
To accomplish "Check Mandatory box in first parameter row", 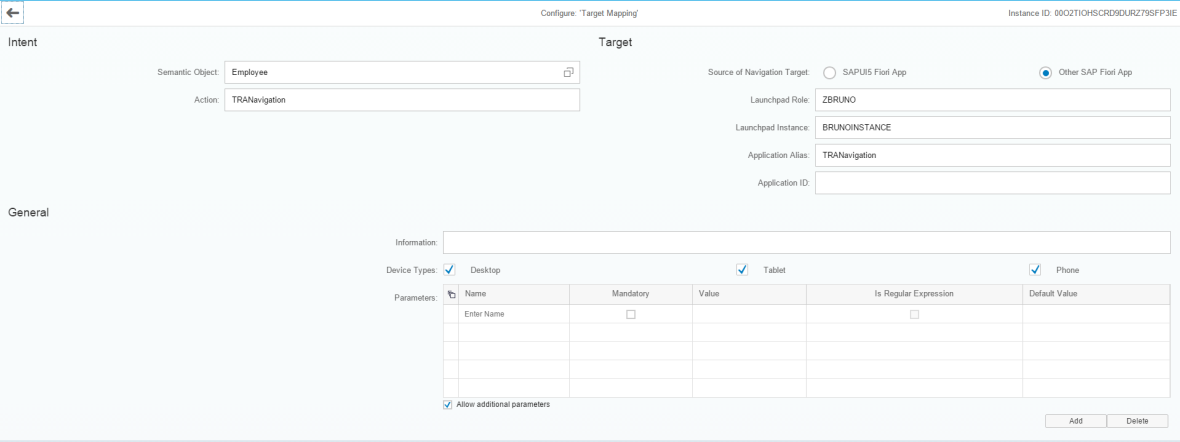I will 630,314.
